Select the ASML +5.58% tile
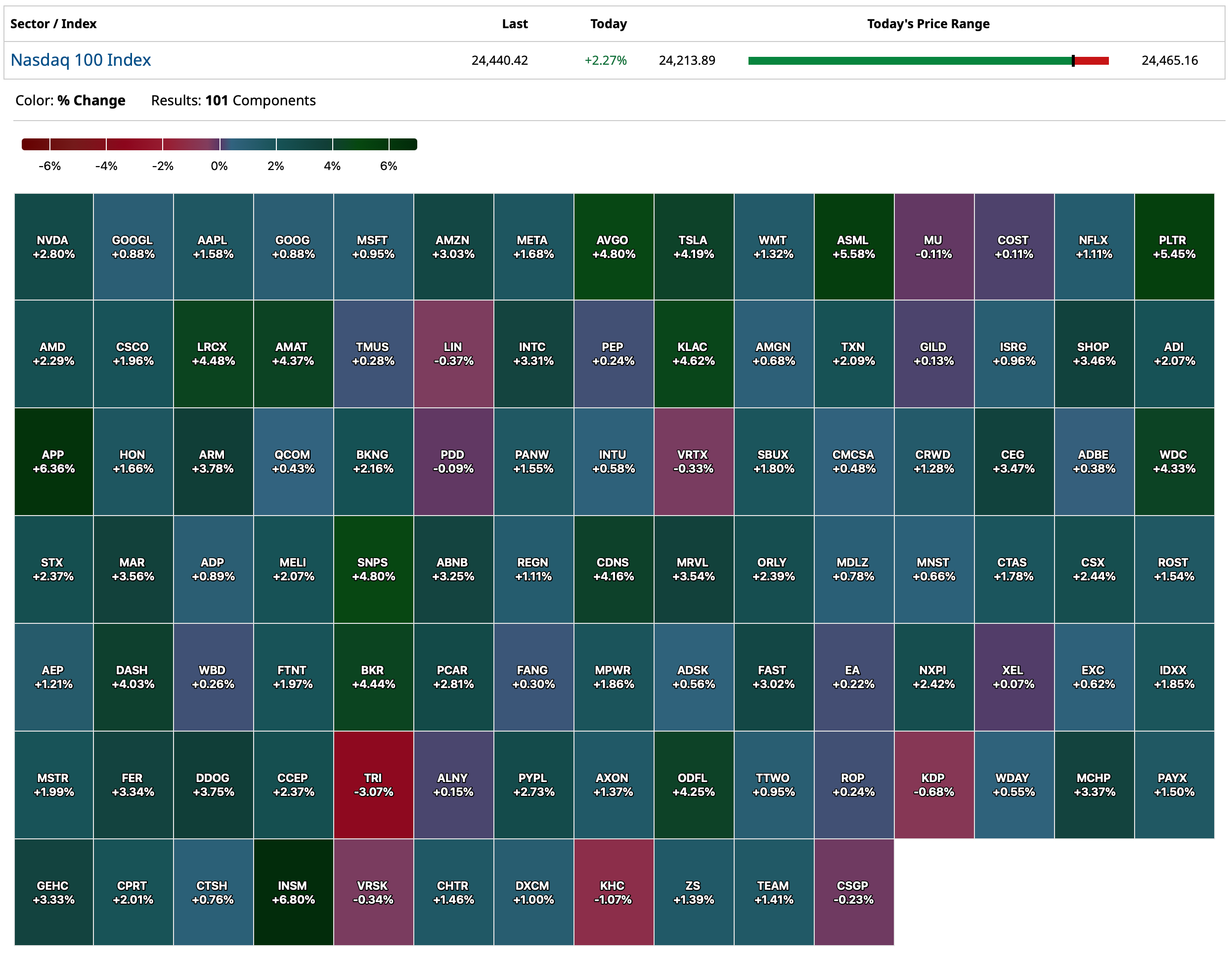The width and height of the screenshot is (1232, 958). click(853, 247)
